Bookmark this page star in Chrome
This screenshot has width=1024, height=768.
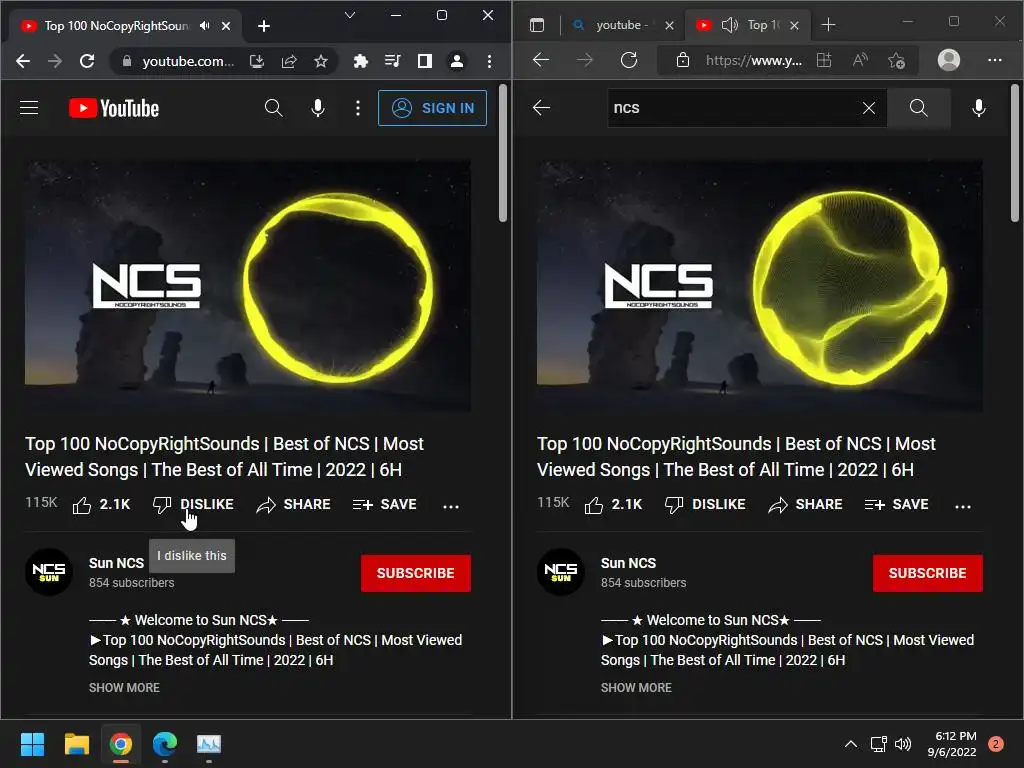coord(321,61)
